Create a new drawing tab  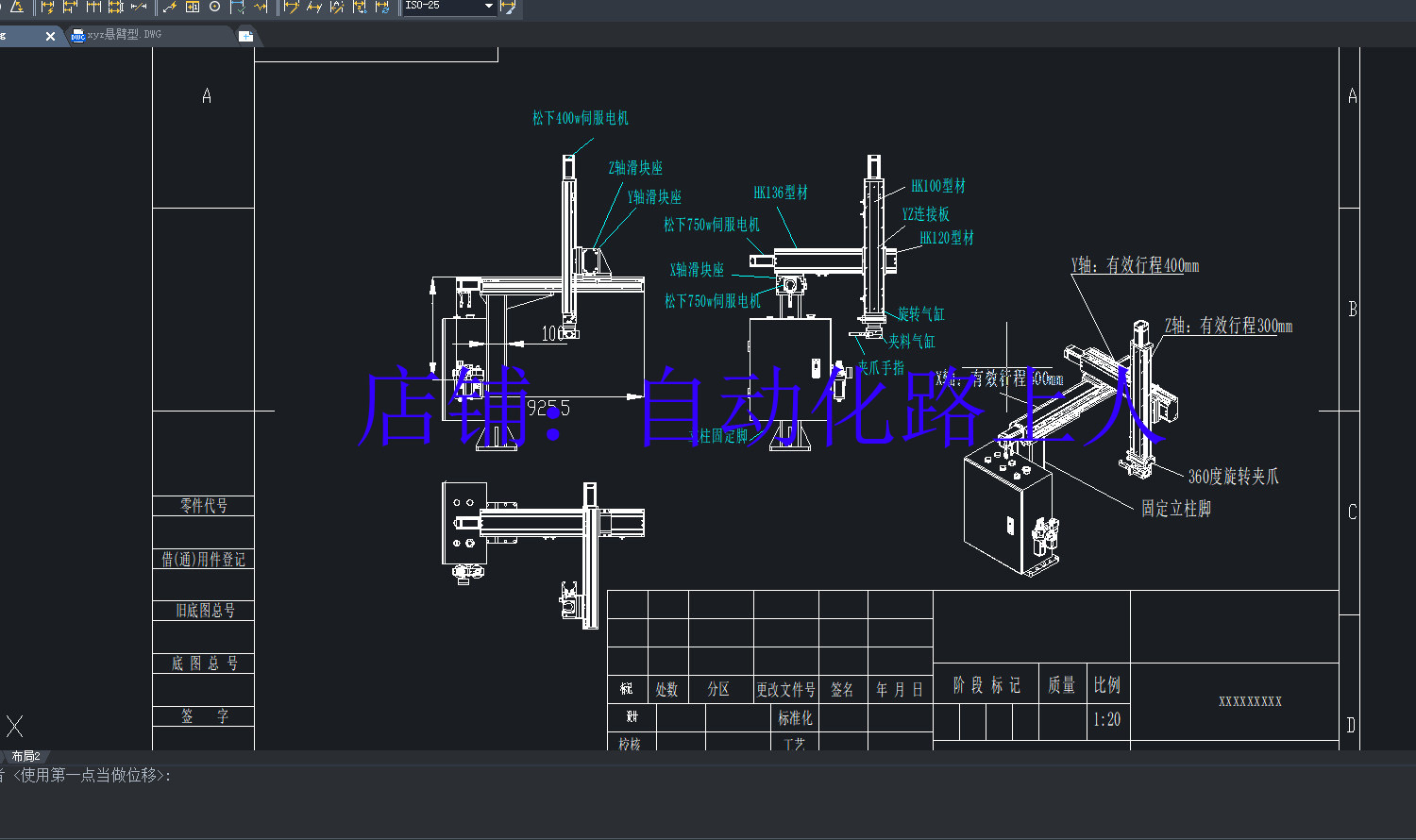tap(245, 36)
